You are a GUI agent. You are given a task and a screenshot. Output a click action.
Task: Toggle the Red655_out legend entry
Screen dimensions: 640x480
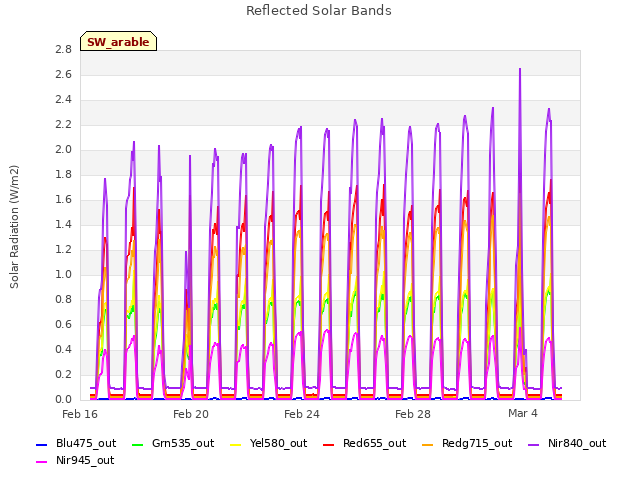(364, 443)
